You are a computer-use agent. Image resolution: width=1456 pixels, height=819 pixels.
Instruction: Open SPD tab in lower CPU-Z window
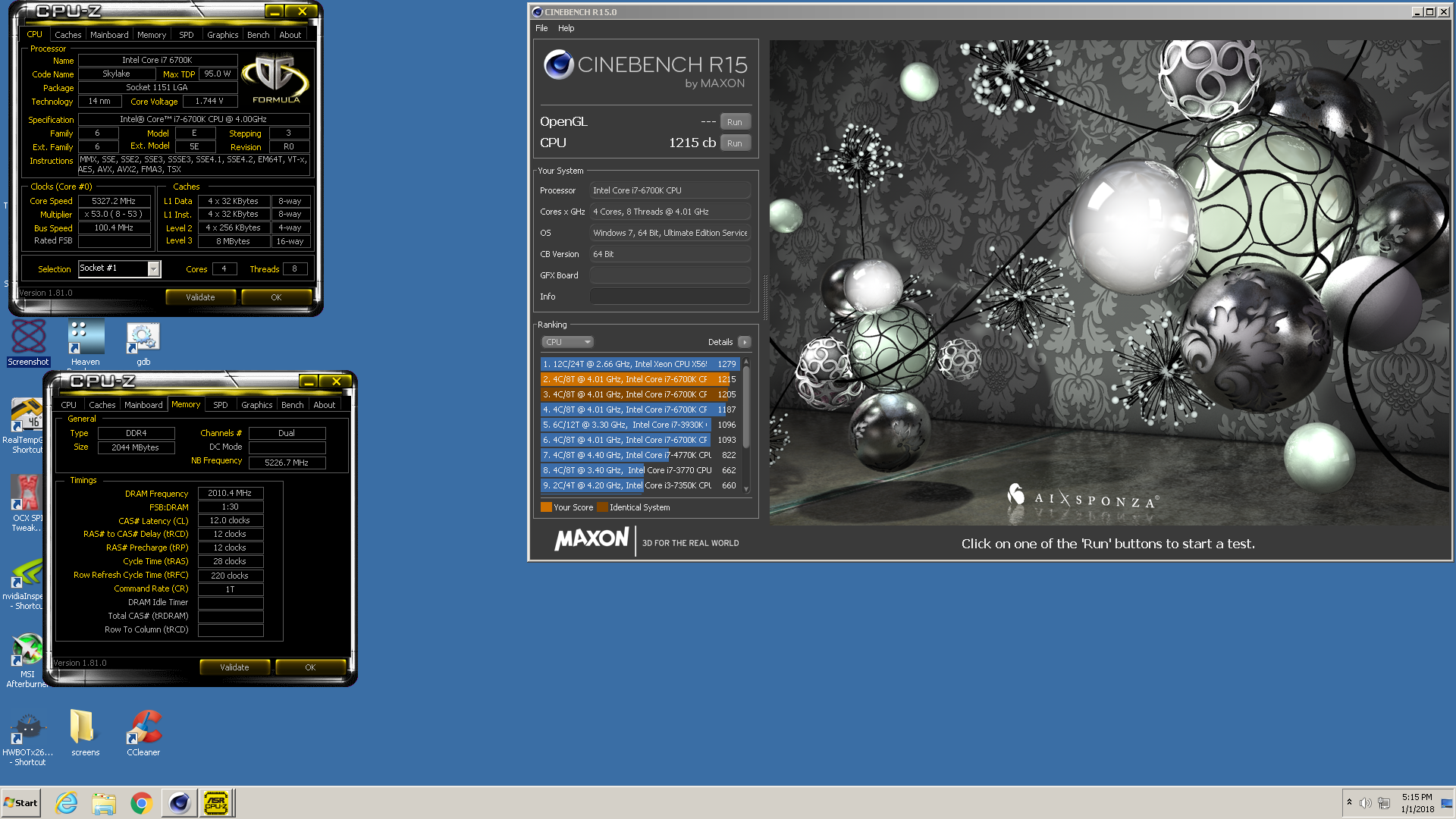221,405
